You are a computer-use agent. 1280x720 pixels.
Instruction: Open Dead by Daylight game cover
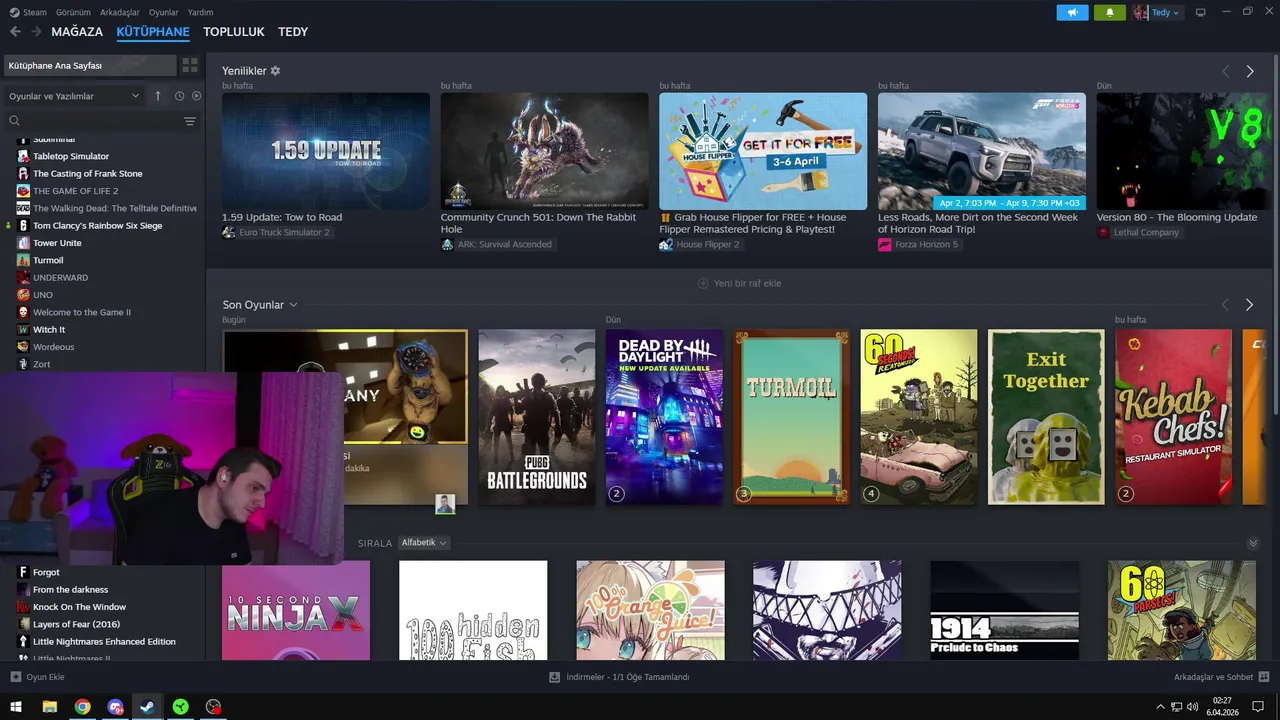click(x=664, y=417)
